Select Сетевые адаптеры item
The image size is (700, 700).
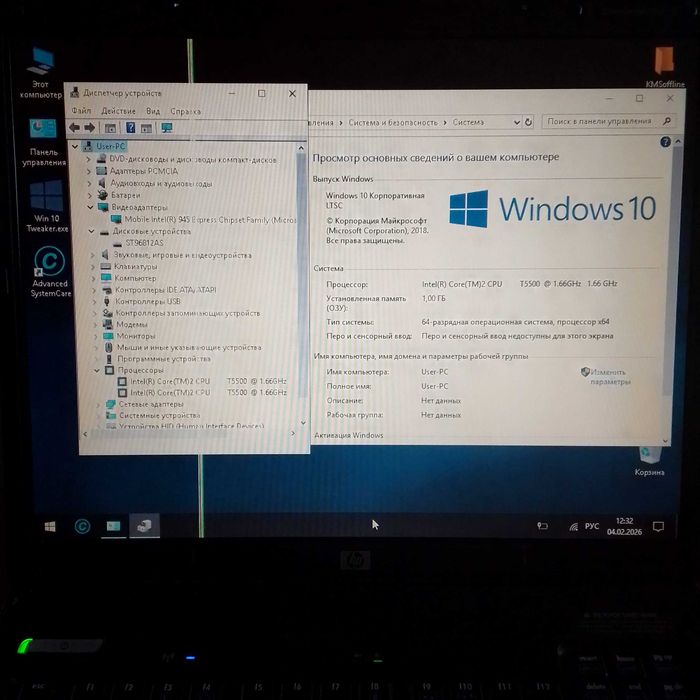pyautogui.click(x=145, y=404)
